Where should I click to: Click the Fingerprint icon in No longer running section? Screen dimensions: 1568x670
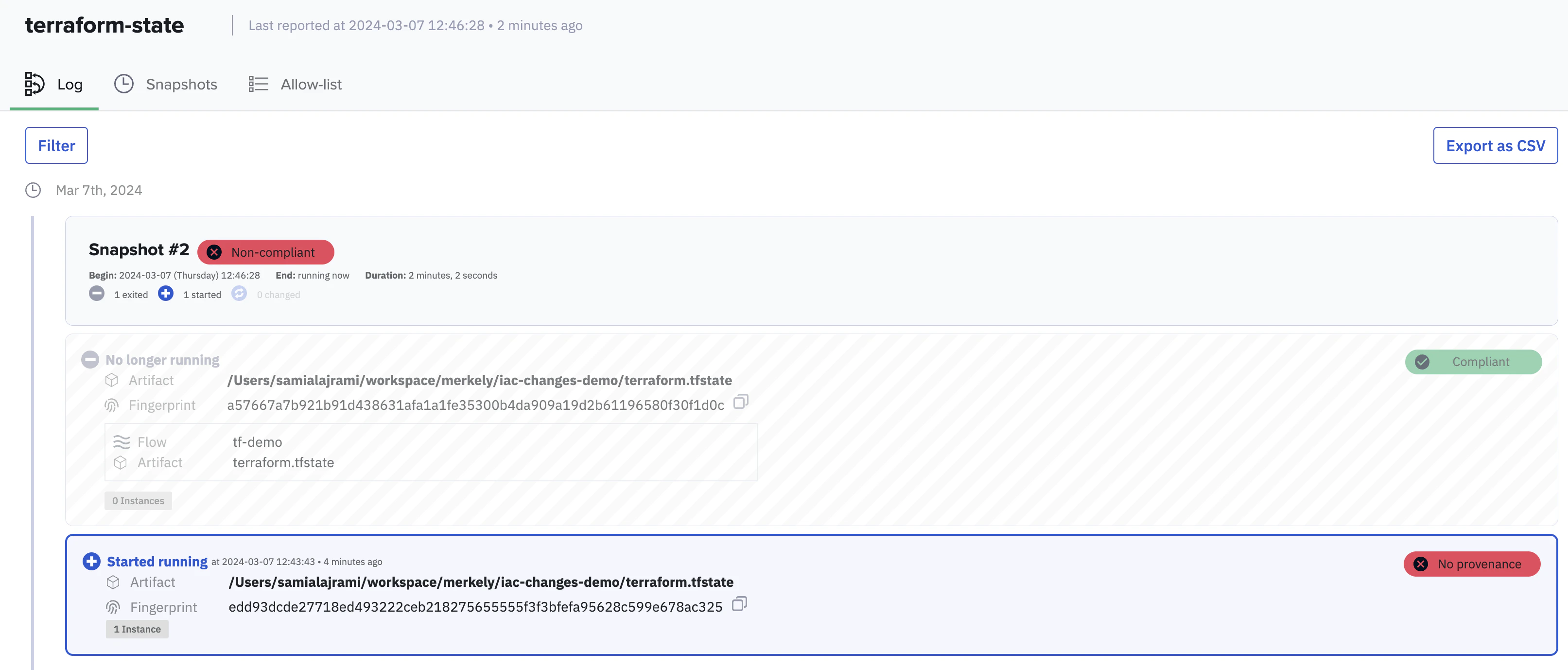click(x=112, y=405)
